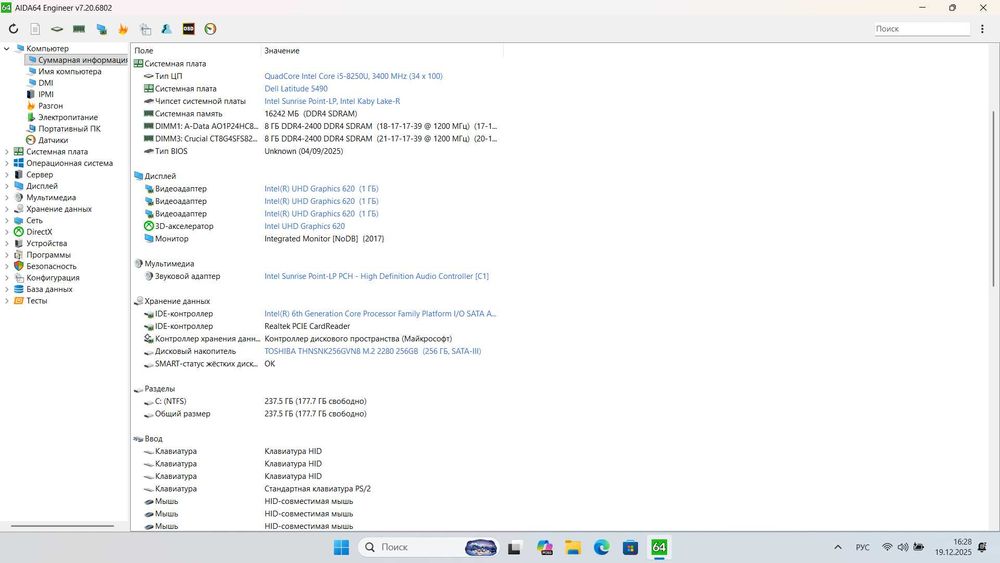Open File Explorer from the taskbar

click(573, 547)
